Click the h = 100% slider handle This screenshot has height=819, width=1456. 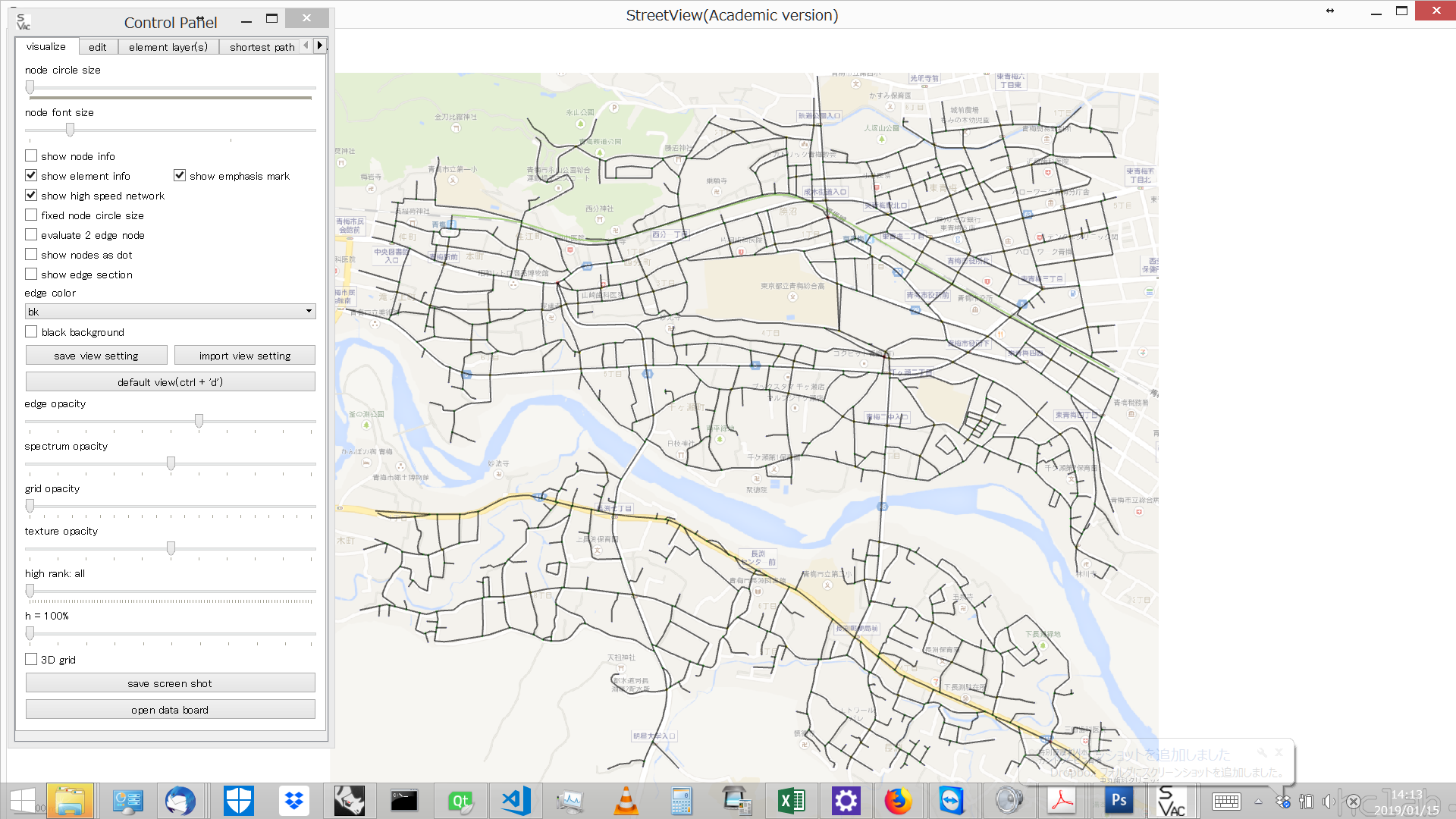[30, 633]
